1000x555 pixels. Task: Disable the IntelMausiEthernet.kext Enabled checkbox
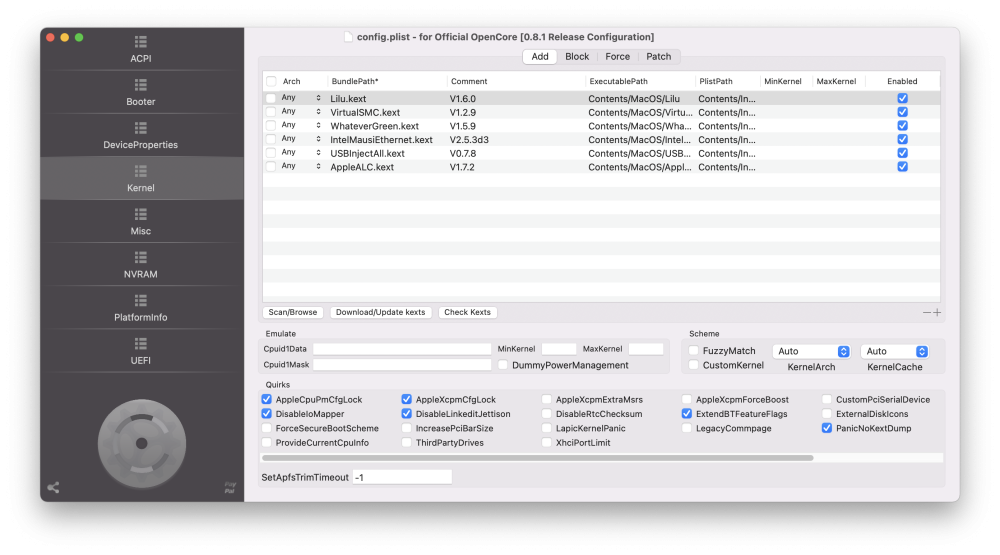click(x=902, y=139)
